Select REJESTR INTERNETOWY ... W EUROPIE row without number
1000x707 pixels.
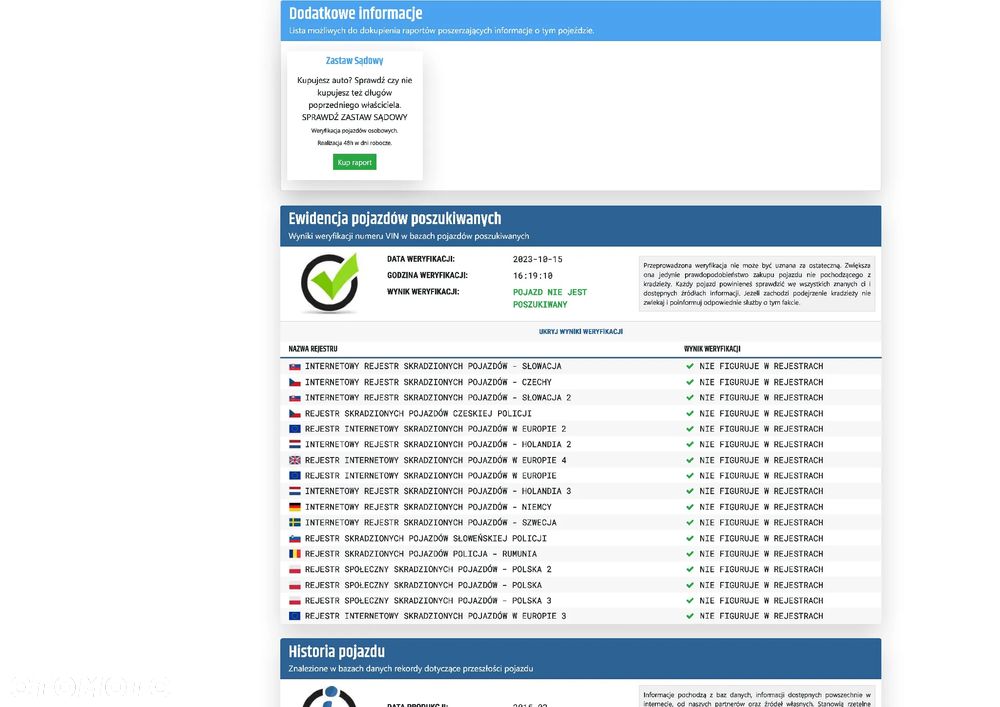coord(430,476)
